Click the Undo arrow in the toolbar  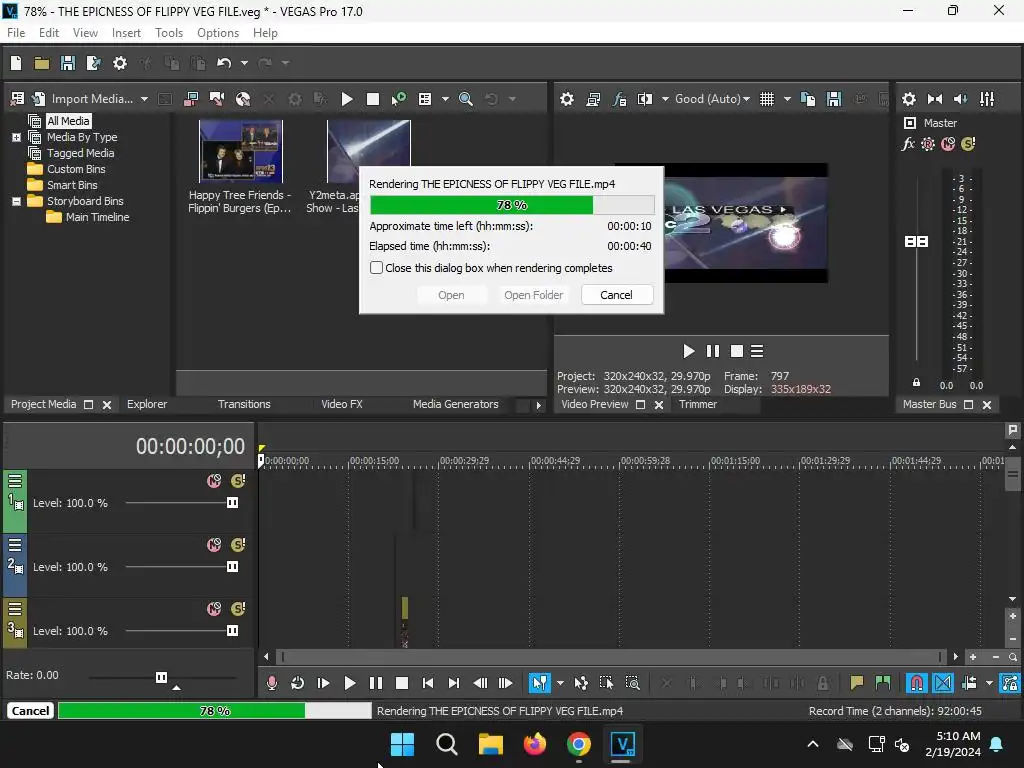(x=224, y=63)
